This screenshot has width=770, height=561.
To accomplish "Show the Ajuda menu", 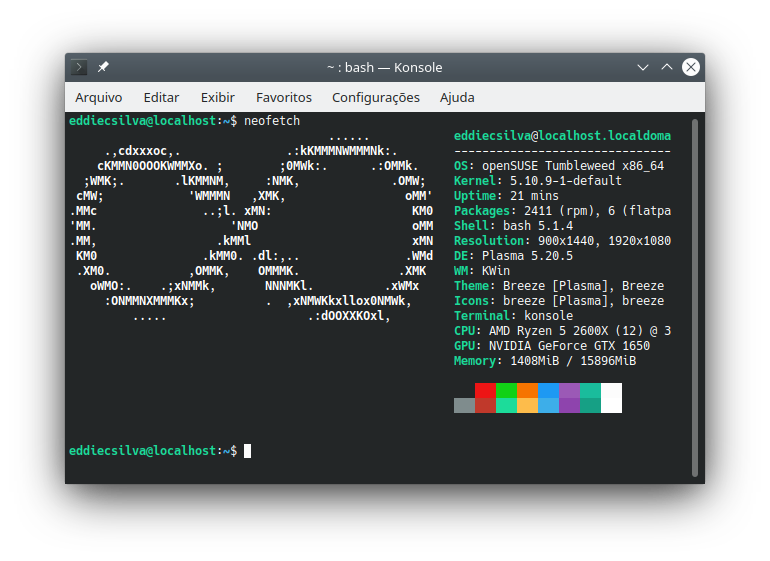I will coord(457,97).
